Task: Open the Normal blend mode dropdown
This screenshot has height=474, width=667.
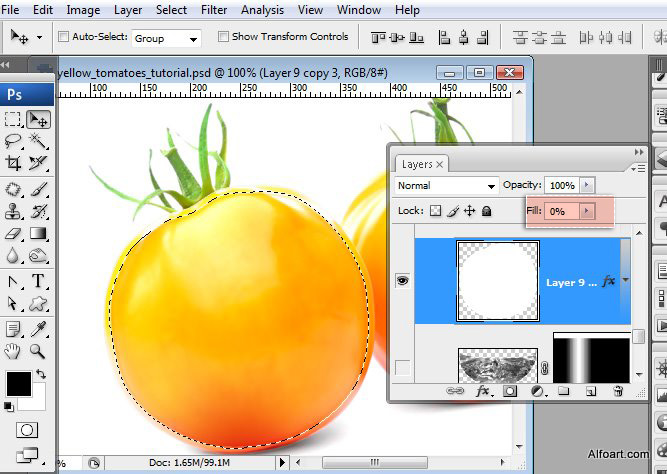Action: [x=446, y=186]
